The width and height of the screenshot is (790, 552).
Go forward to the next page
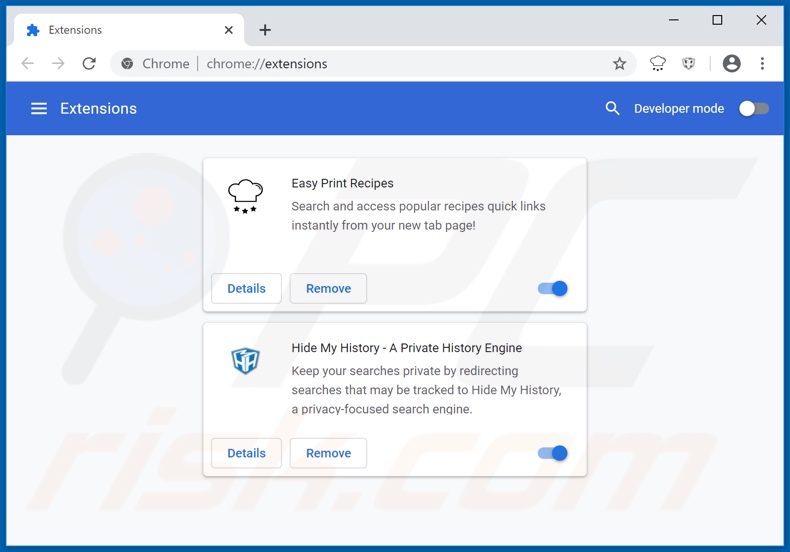tap(58, 63)
